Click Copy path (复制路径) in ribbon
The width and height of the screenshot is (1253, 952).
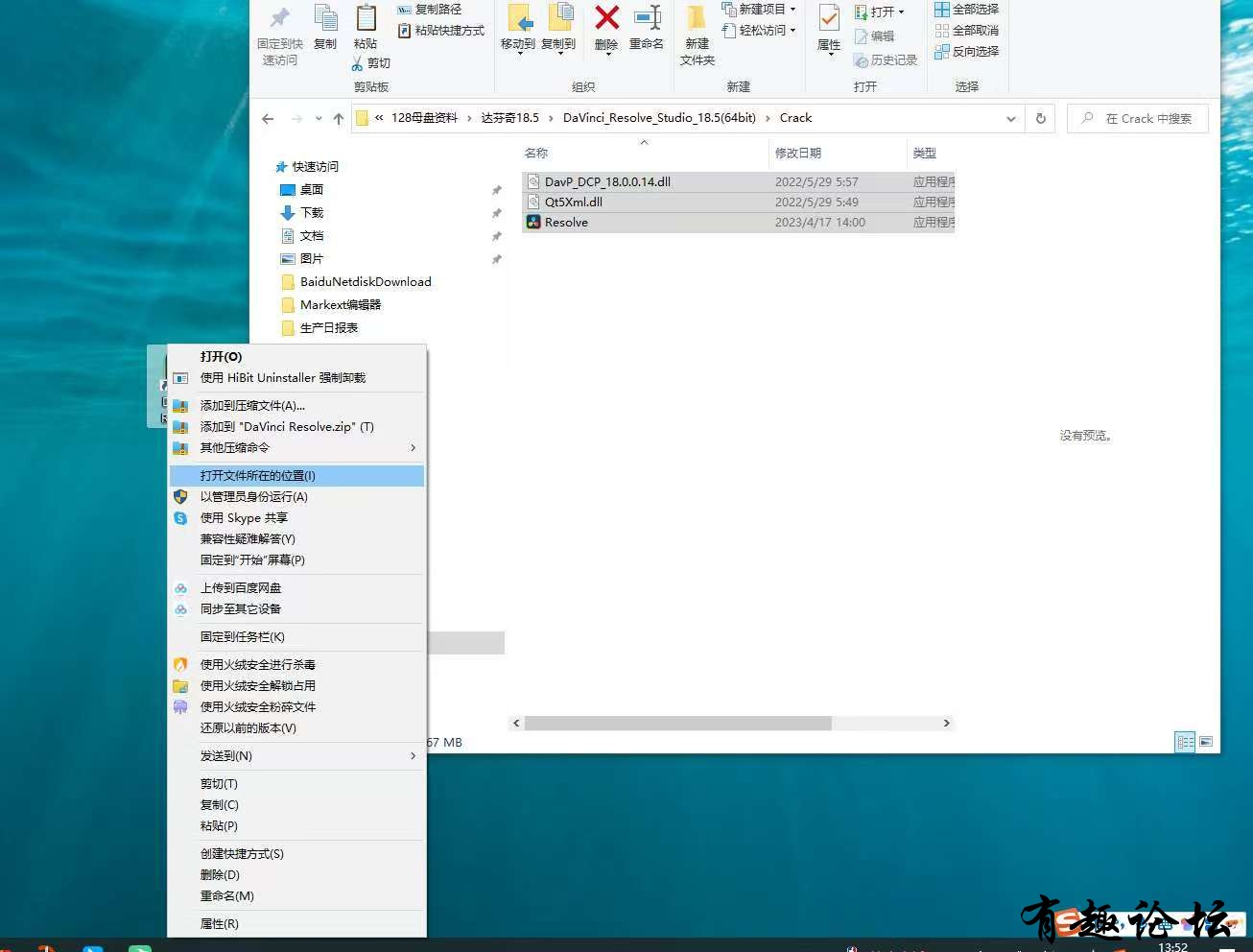[429, 10]
